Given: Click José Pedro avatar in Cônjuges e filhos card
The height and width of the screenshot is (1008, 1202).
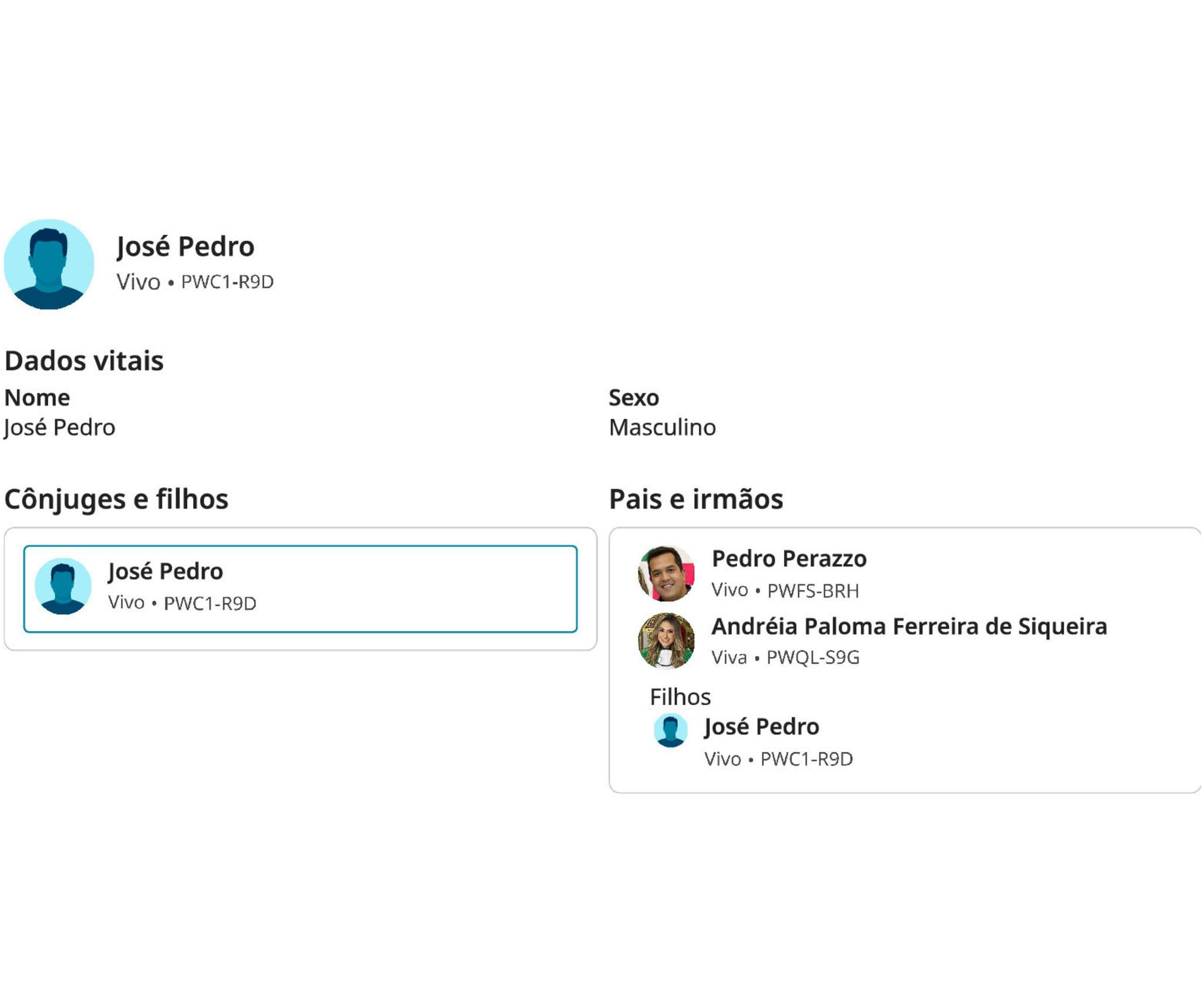Looking at the screenshot, I should (x=63, y=586).
